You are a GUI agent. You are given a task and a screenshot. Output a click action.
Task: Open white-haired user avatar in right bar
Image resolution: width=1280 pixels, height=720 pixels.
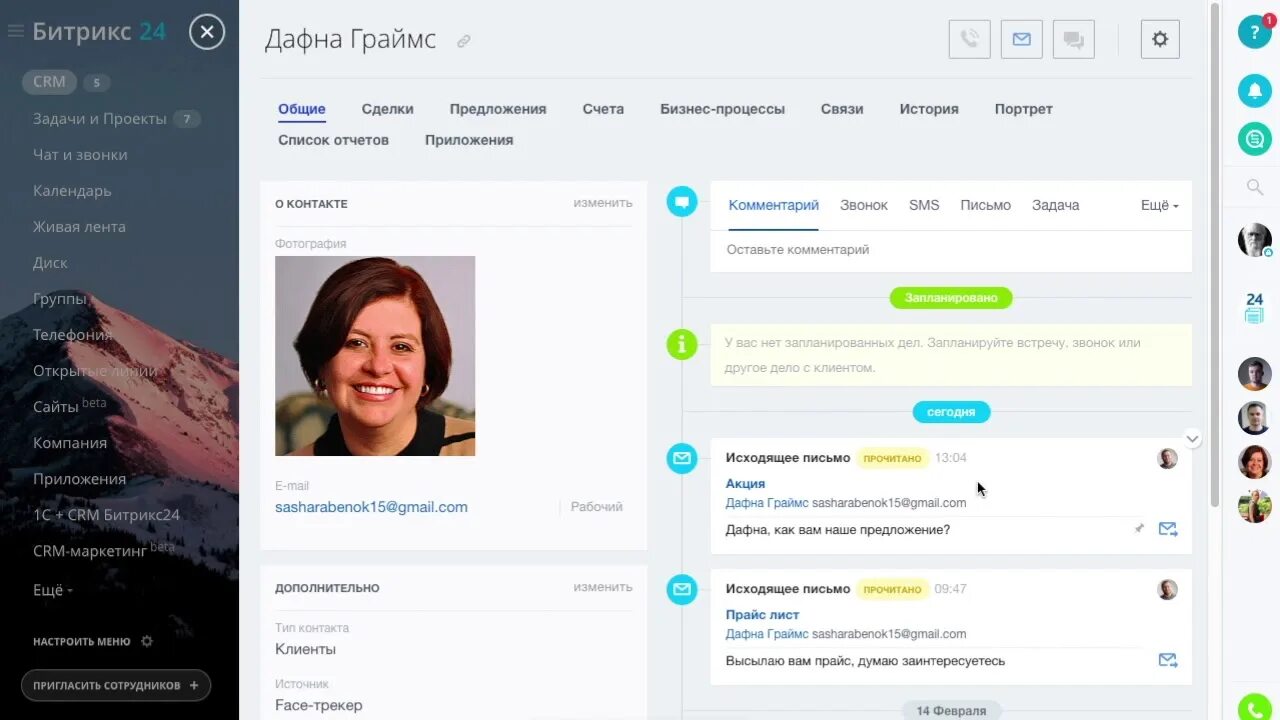click(1254, 240)
